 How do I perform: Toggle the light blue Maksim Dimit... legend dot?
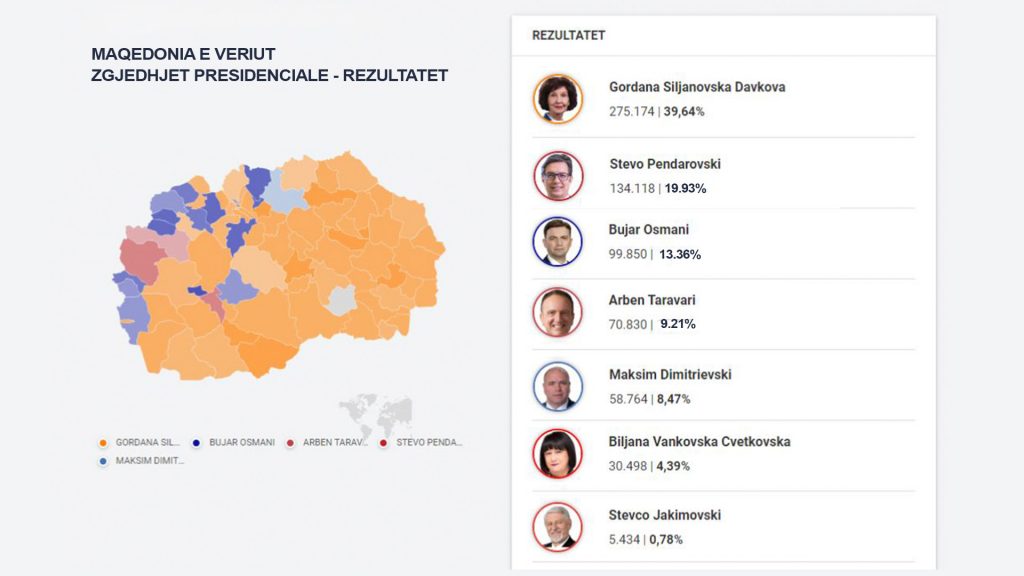coord(103,461)
